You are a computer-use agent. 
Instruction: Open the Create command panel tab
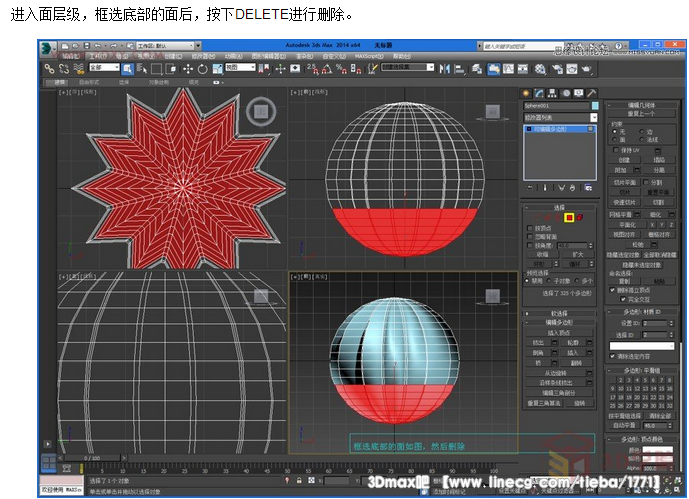pyautogui.click(x=526, y=93)
